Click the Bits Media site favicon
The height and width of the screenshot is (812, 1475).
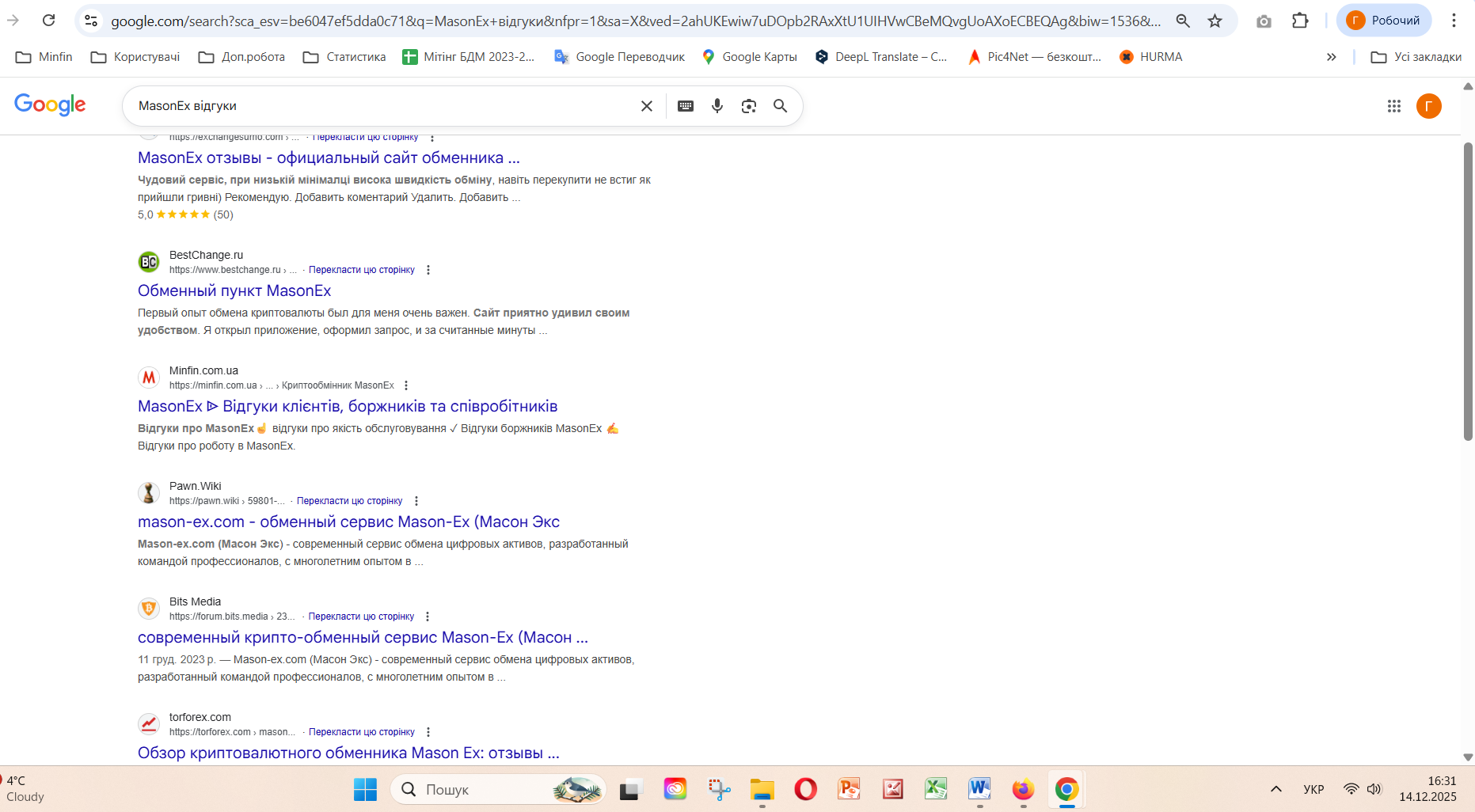click(149, 609)
